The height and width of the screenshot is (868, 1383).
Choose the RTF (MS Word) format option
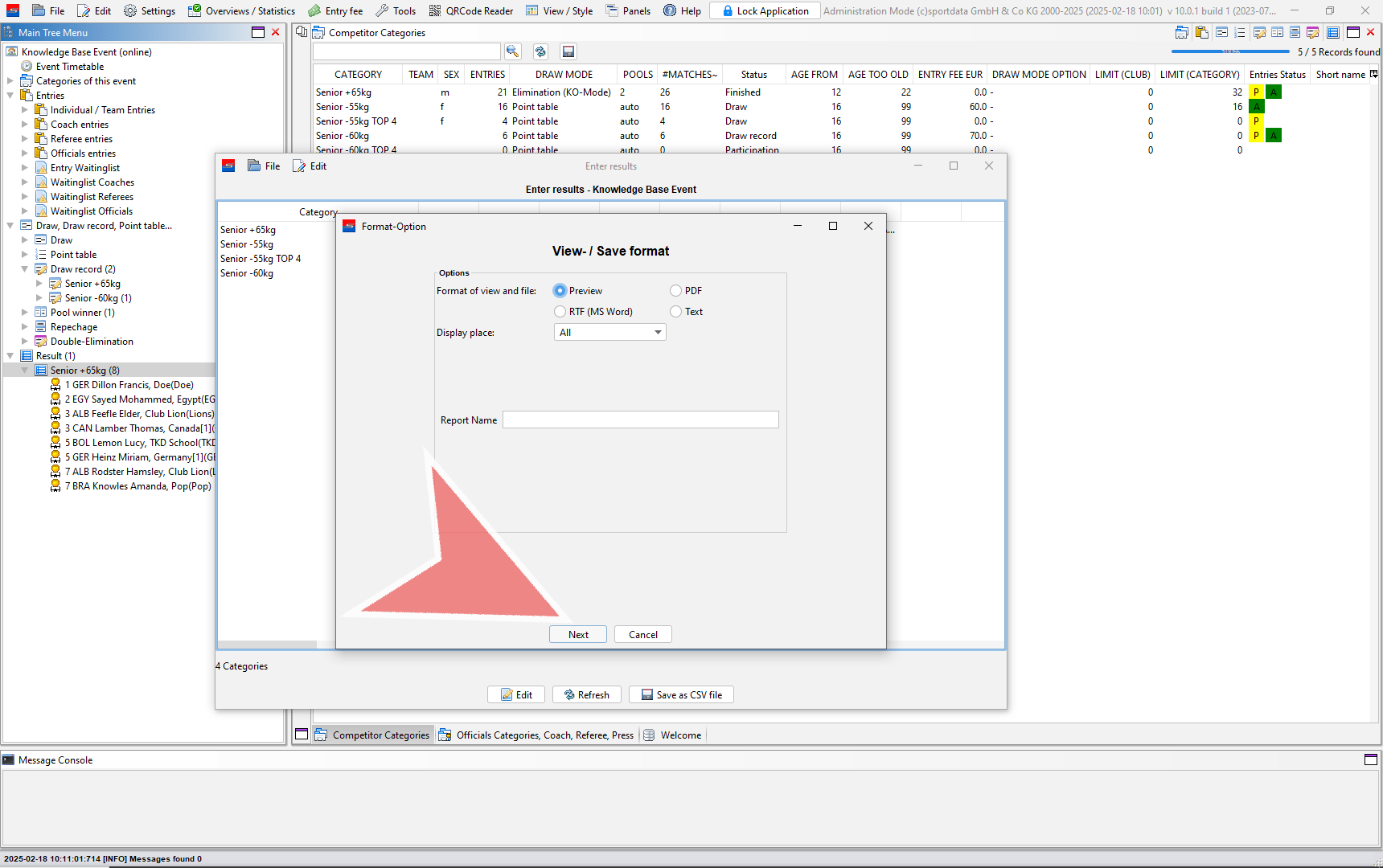coord(560,312)
